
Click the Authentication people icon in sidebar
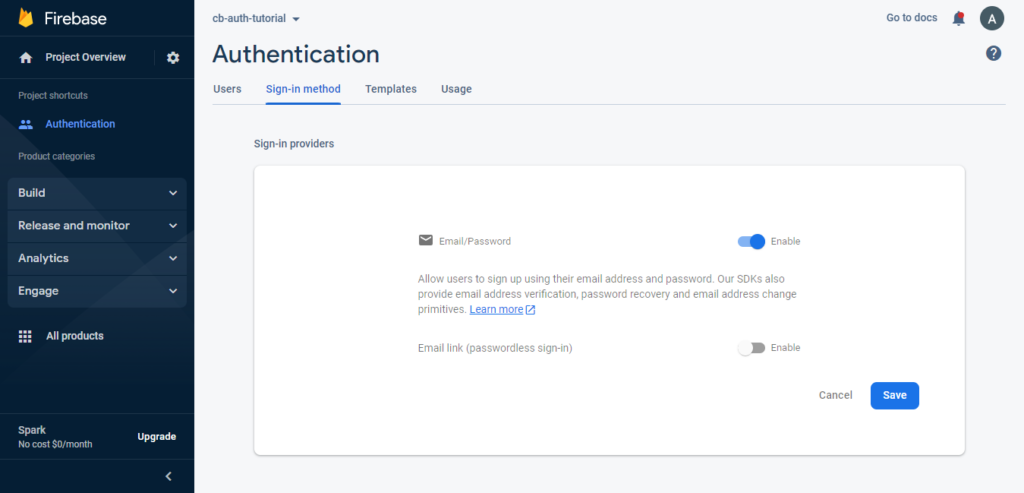[x=26, y=124]
